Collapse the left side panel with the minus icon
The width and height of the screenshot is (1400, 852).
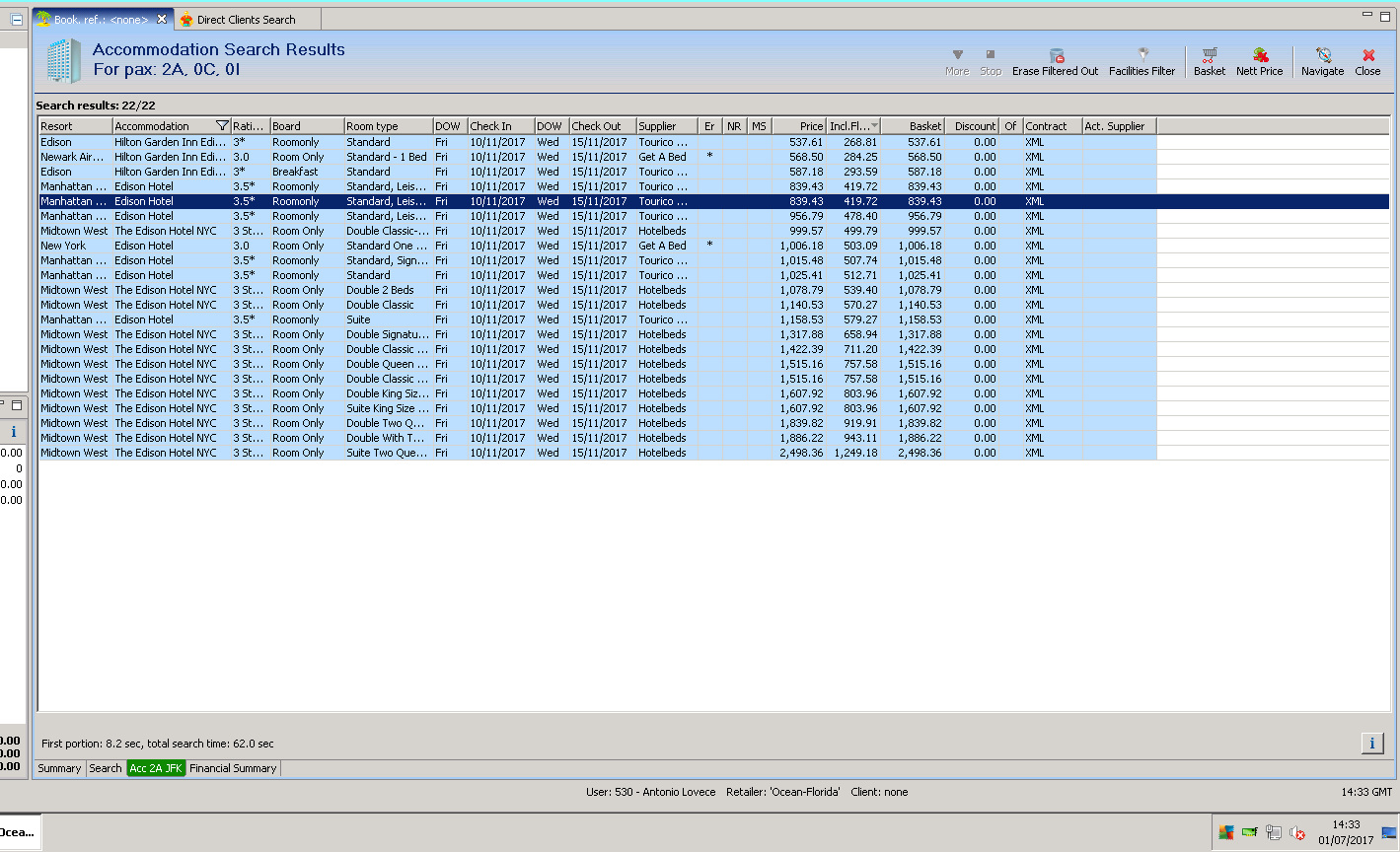click(x=17, y=19)
